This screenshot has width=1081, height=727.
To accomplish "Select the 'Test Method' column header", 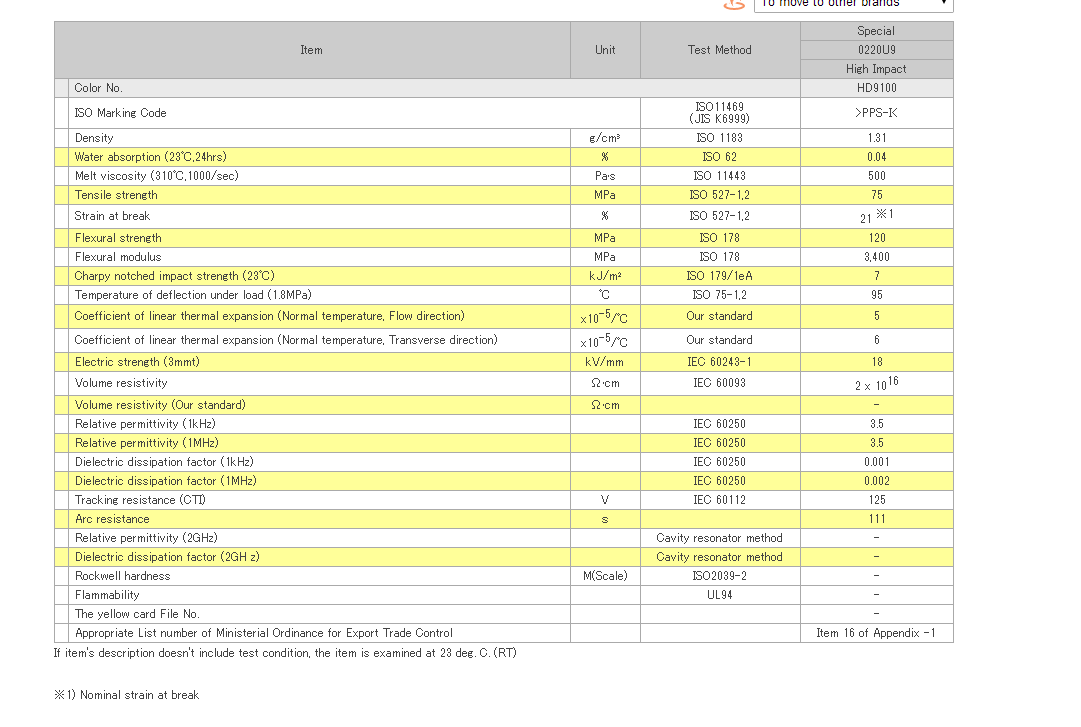I will pyautogui.click(x=720, y=50).
